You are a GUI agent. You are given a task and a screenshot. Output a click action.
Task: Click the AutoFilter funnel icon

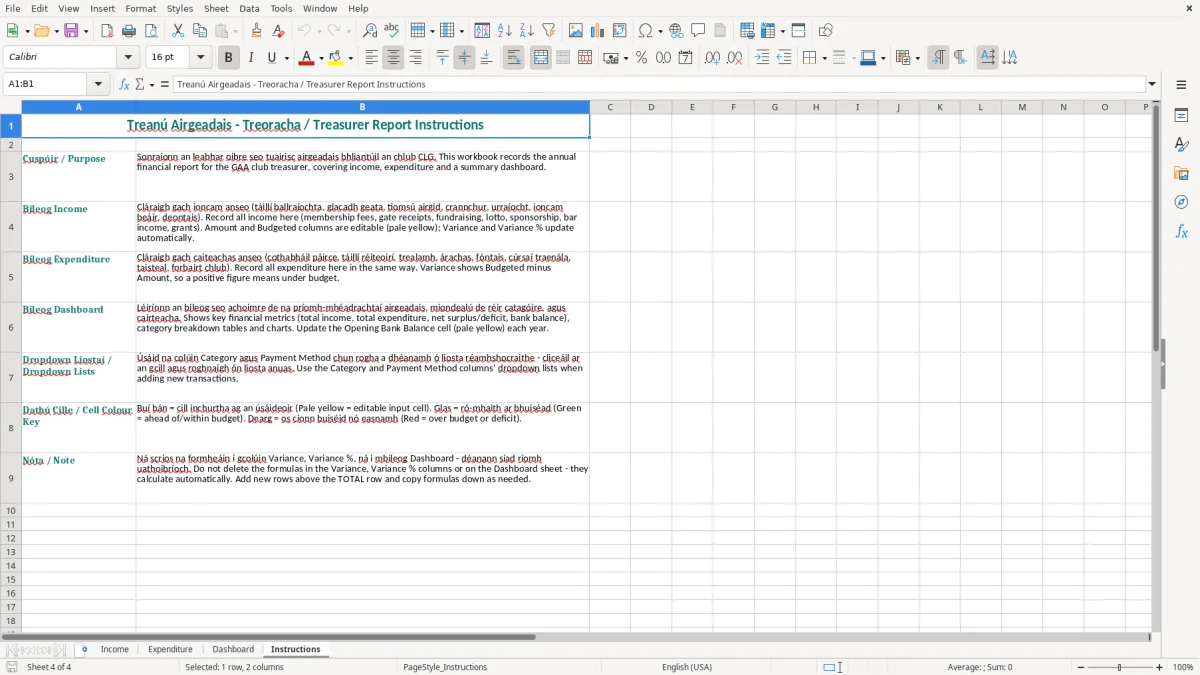(x=549, y=31)
